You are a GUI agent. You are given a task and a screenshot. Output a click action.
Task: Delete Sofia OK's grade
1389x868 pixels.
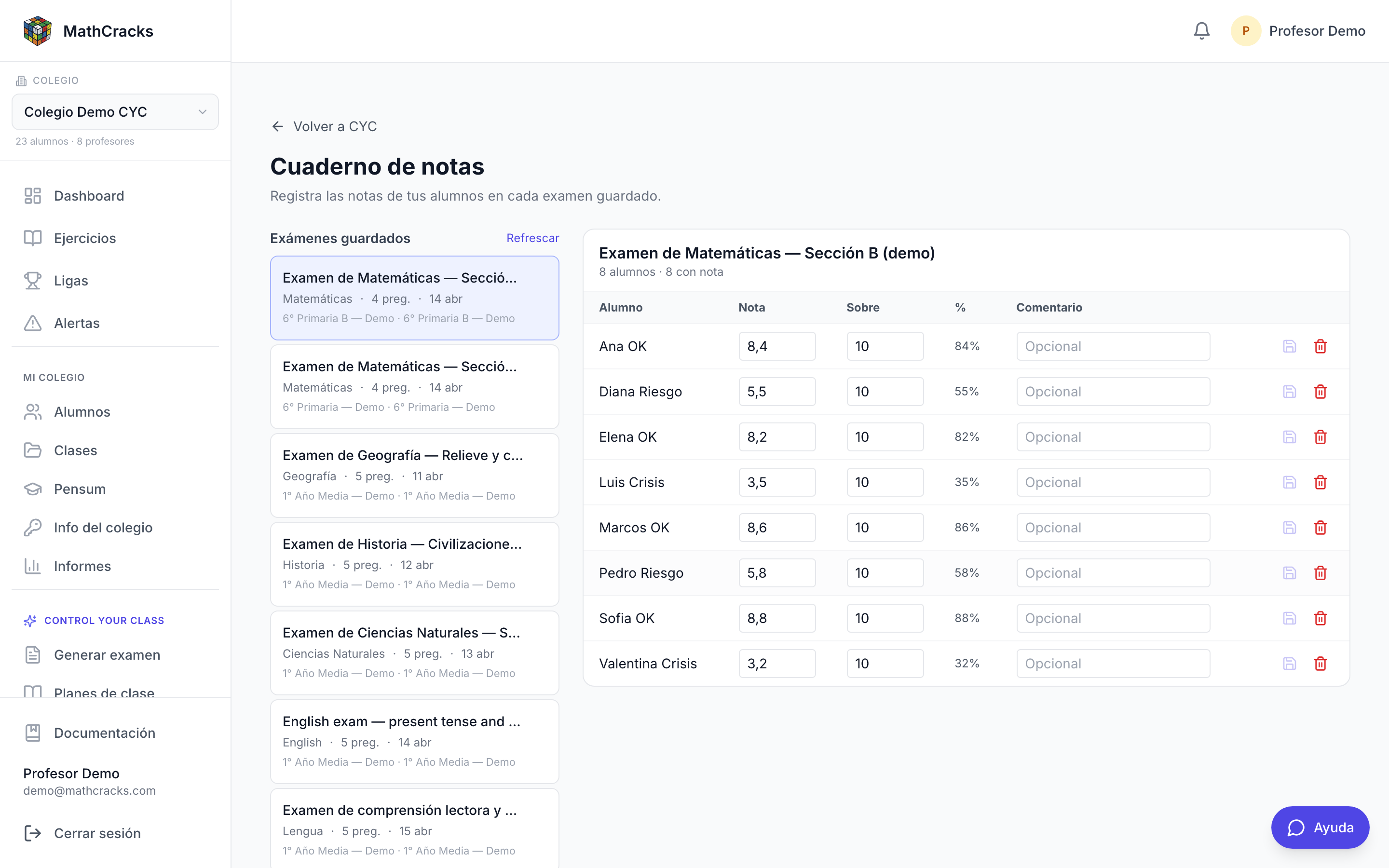pyautogui.click(x=1320, y=618)
